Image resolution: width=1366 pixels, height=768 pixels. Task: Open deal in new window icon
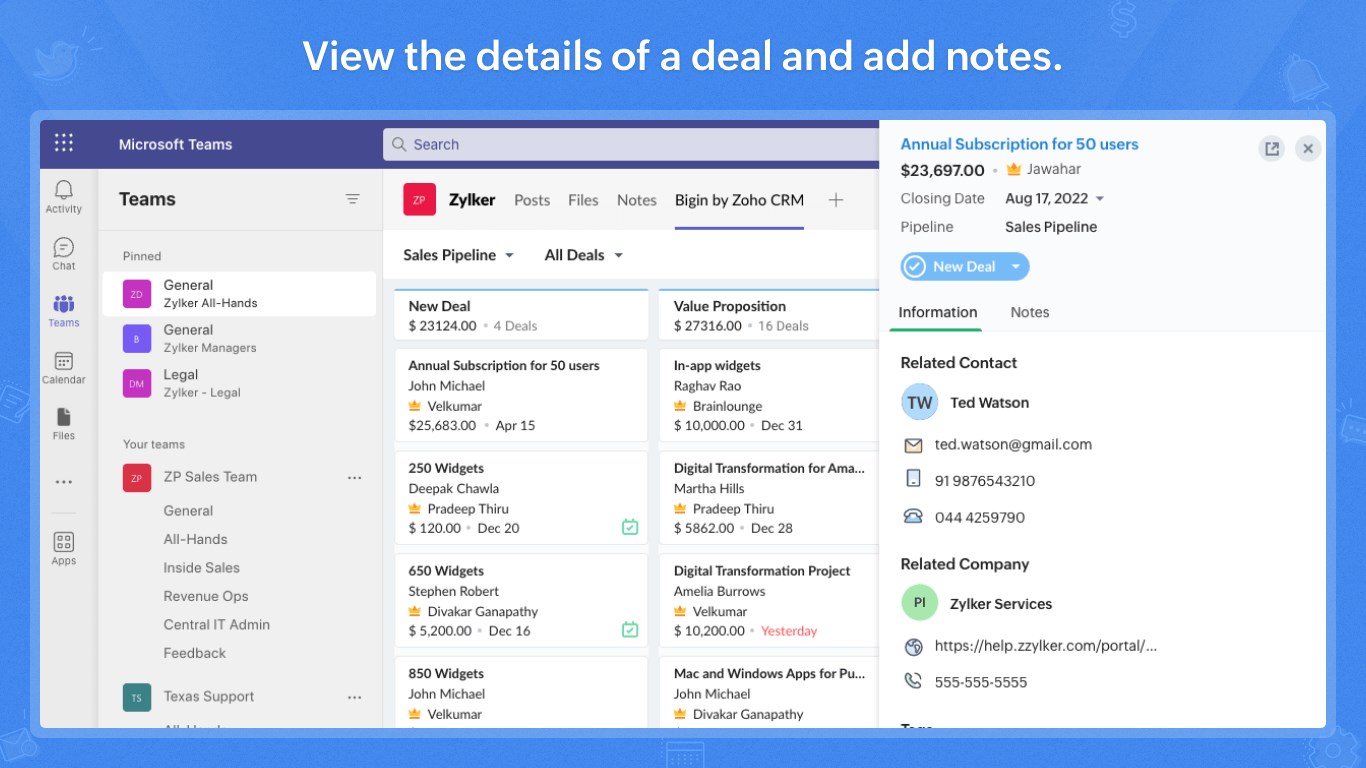(x=1272, y=149)
